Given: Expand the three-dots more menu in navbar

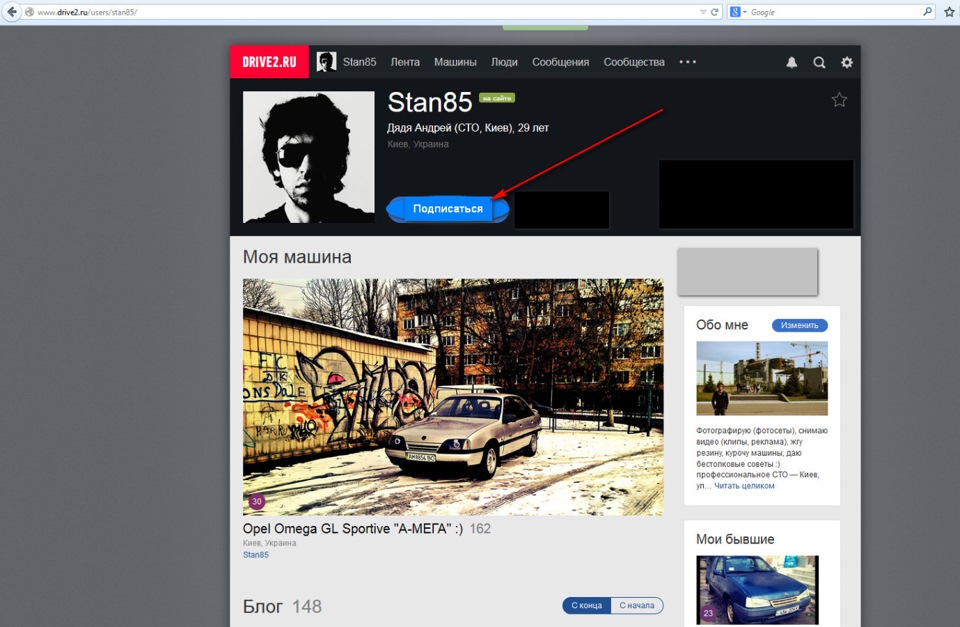Looking at the screenshot, I should [688, 62].
